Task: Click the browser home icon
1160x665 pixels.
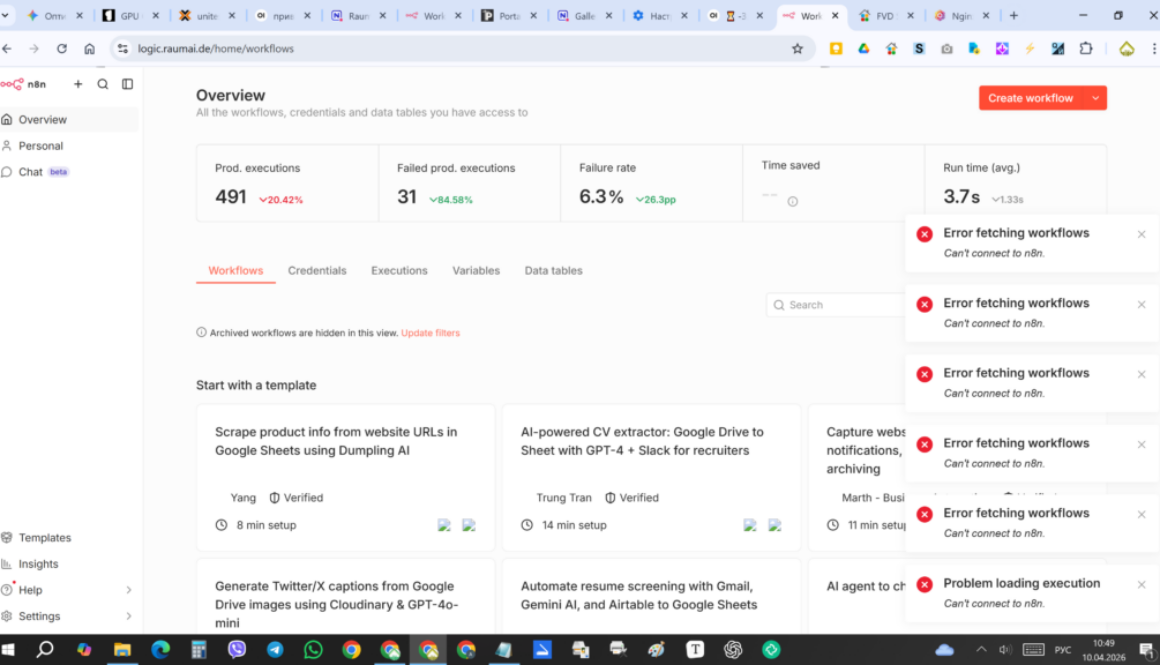Action: [90, 49]
